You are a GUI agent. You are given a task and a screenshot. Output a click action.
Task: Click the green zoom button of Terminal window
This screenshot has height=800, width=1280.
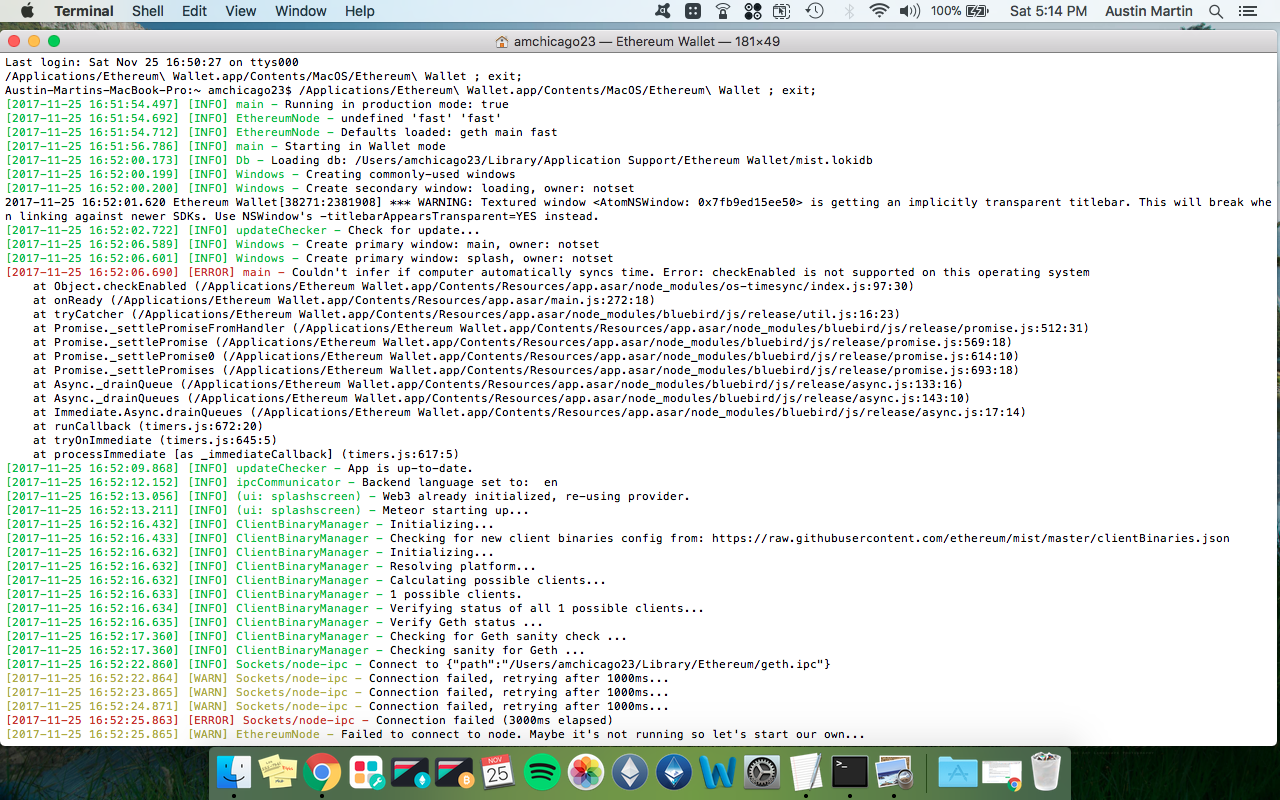53,41
